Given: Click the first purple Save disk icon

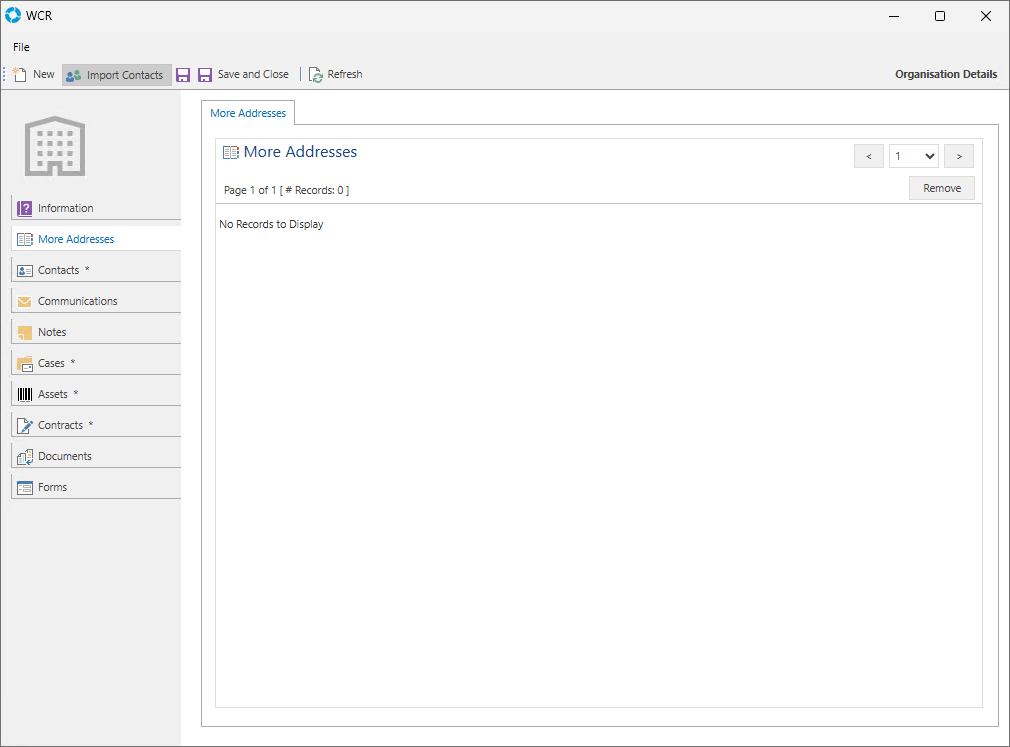Looking at the screenshot, I should [183, 75].
